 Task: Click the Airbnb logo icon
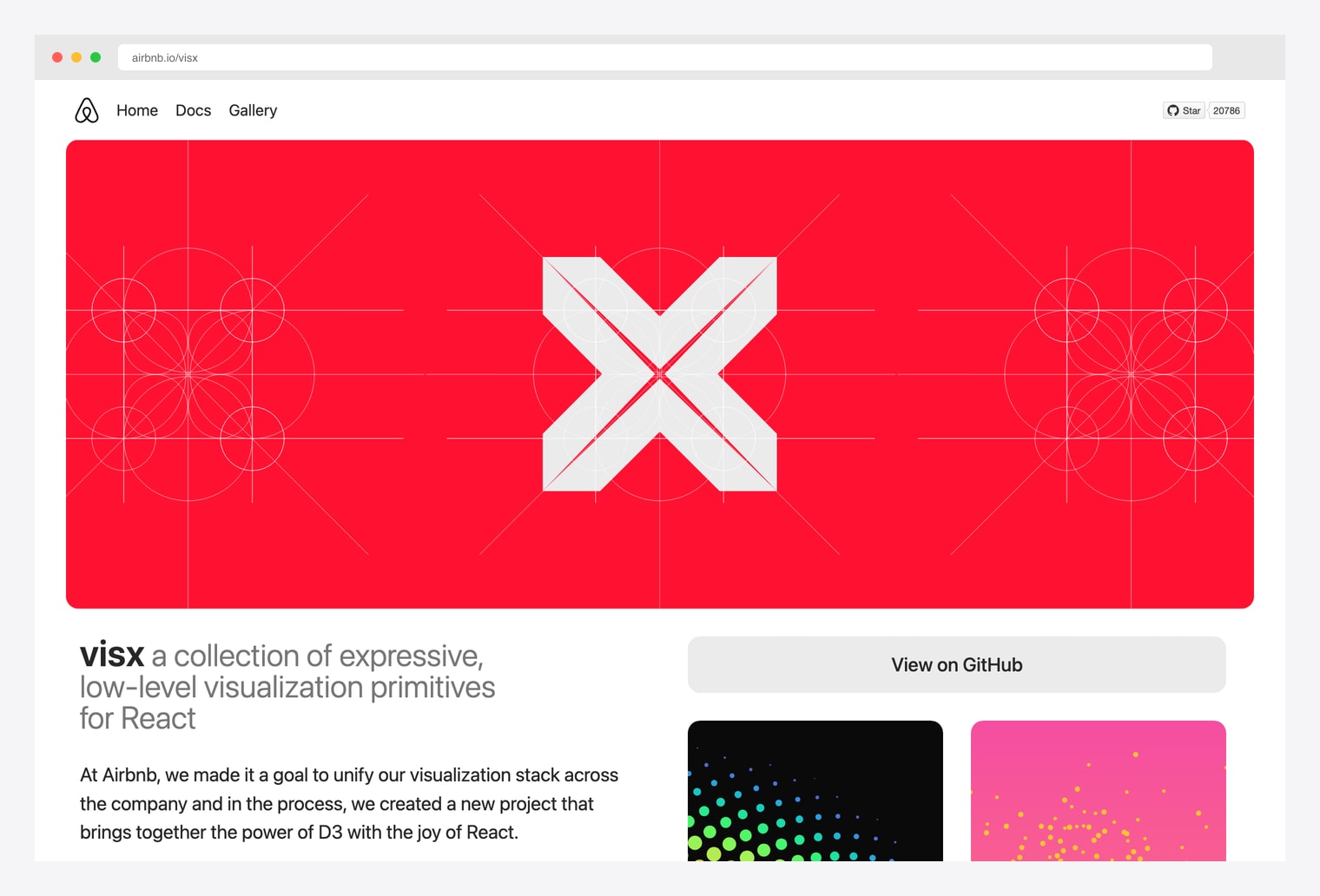point(87,110)
